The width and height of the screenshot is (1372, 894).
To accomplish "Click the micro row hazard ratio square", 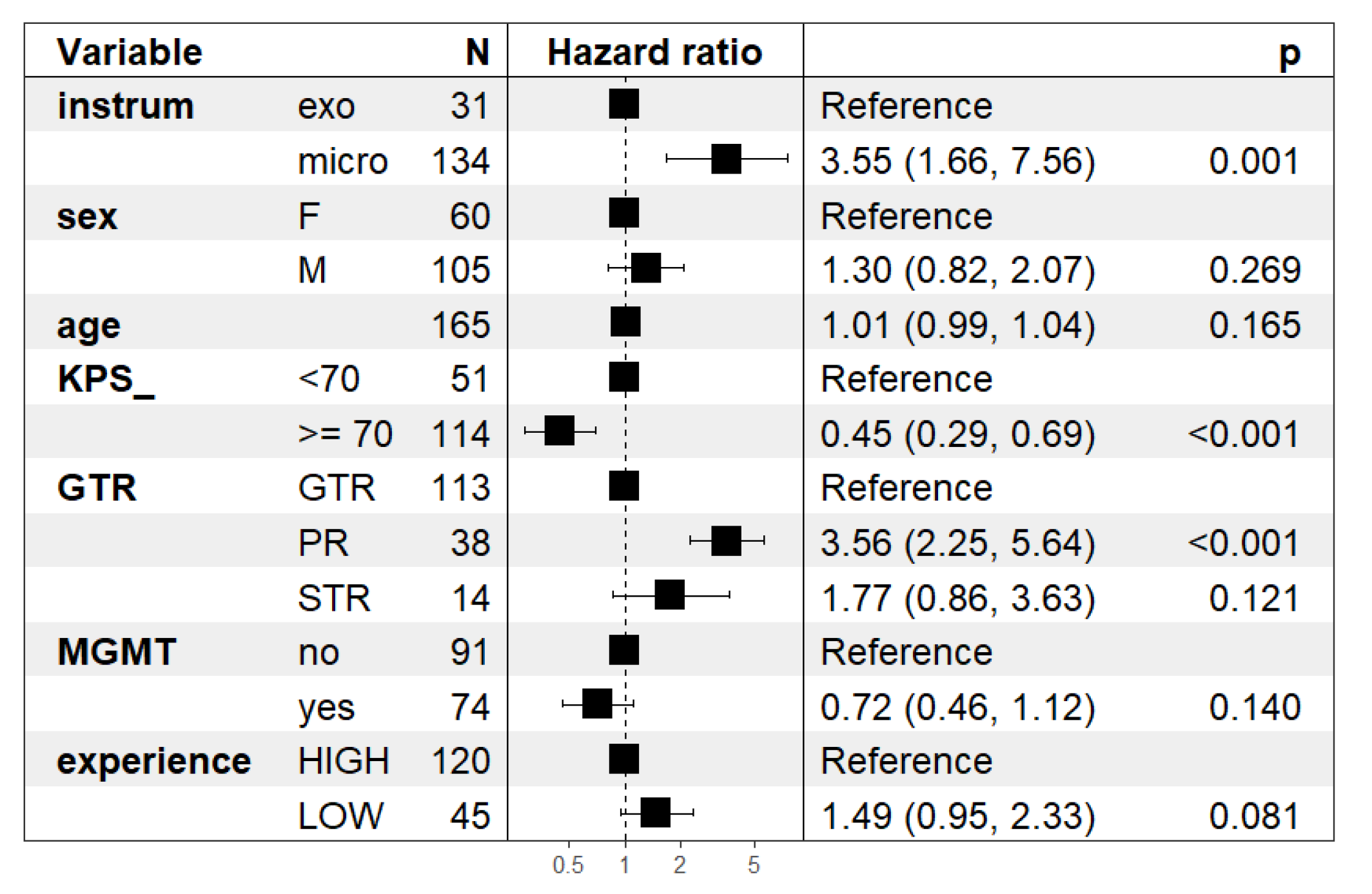I will [x=726, y=159].
